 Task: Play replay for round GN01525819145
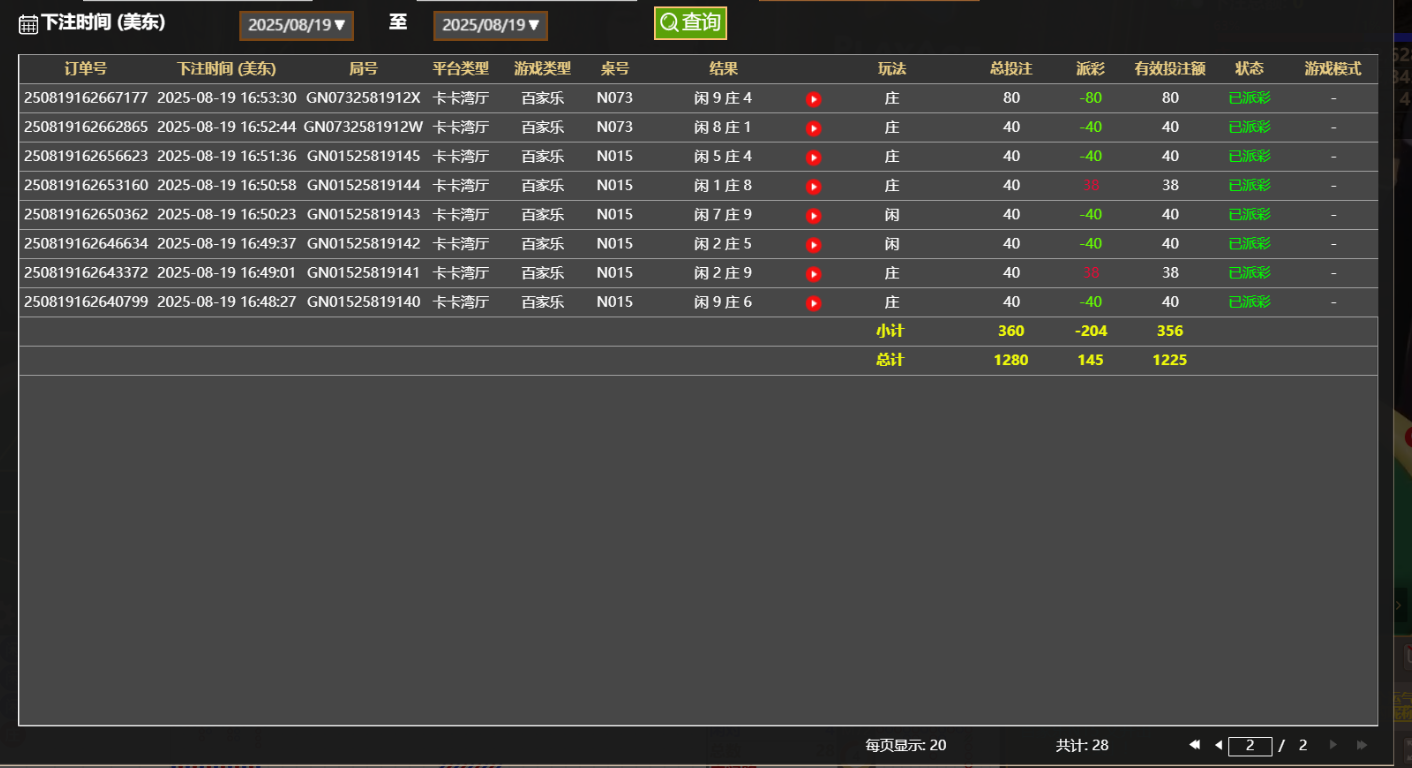coord(813,157)
